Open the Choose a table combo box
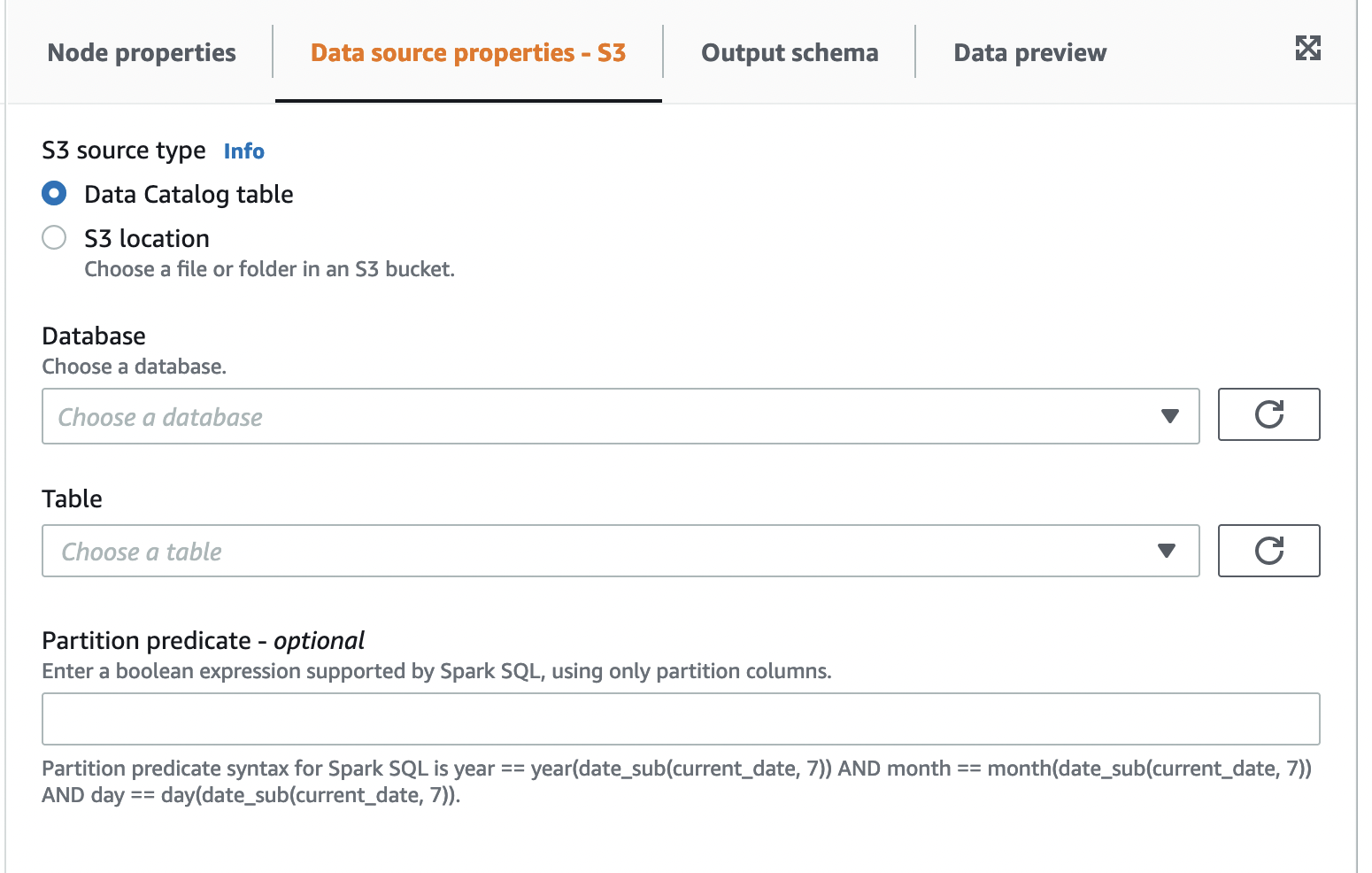The height and width of the screenshot is (873, 1372). (602, 551)
